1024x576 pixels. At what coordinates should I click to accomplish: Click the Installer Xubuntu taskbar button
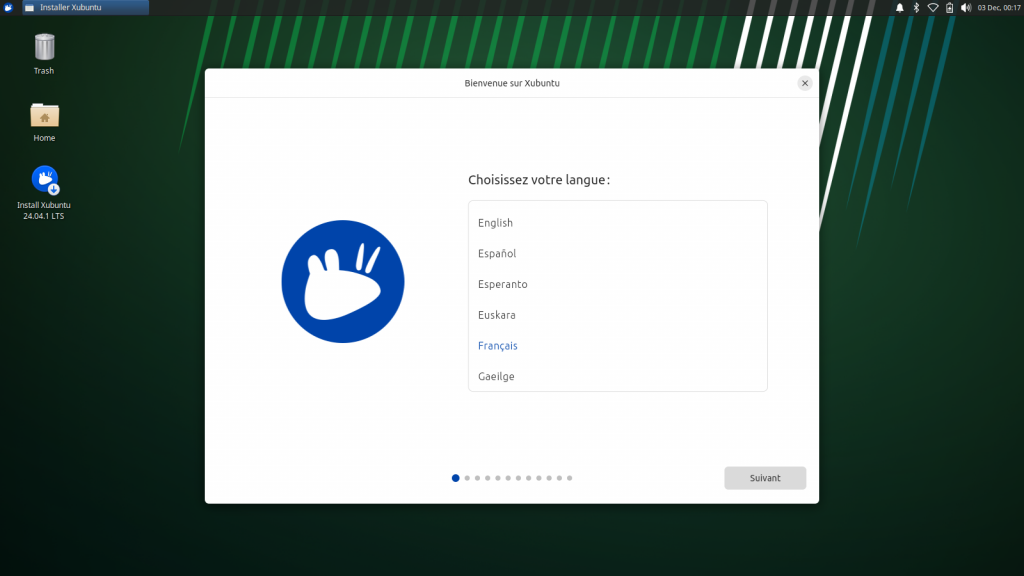coord(84,7)
